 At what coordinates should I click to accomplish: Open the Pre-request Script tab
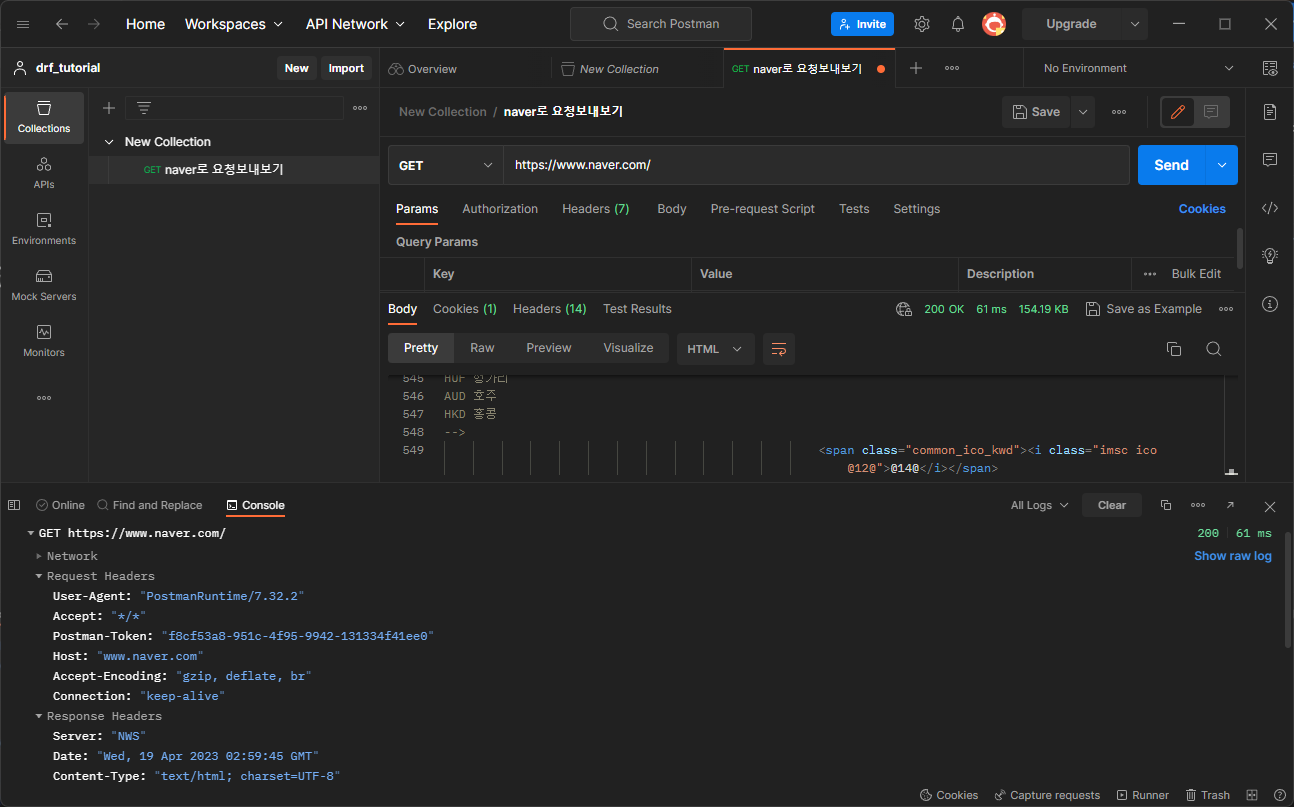point(763,209)
